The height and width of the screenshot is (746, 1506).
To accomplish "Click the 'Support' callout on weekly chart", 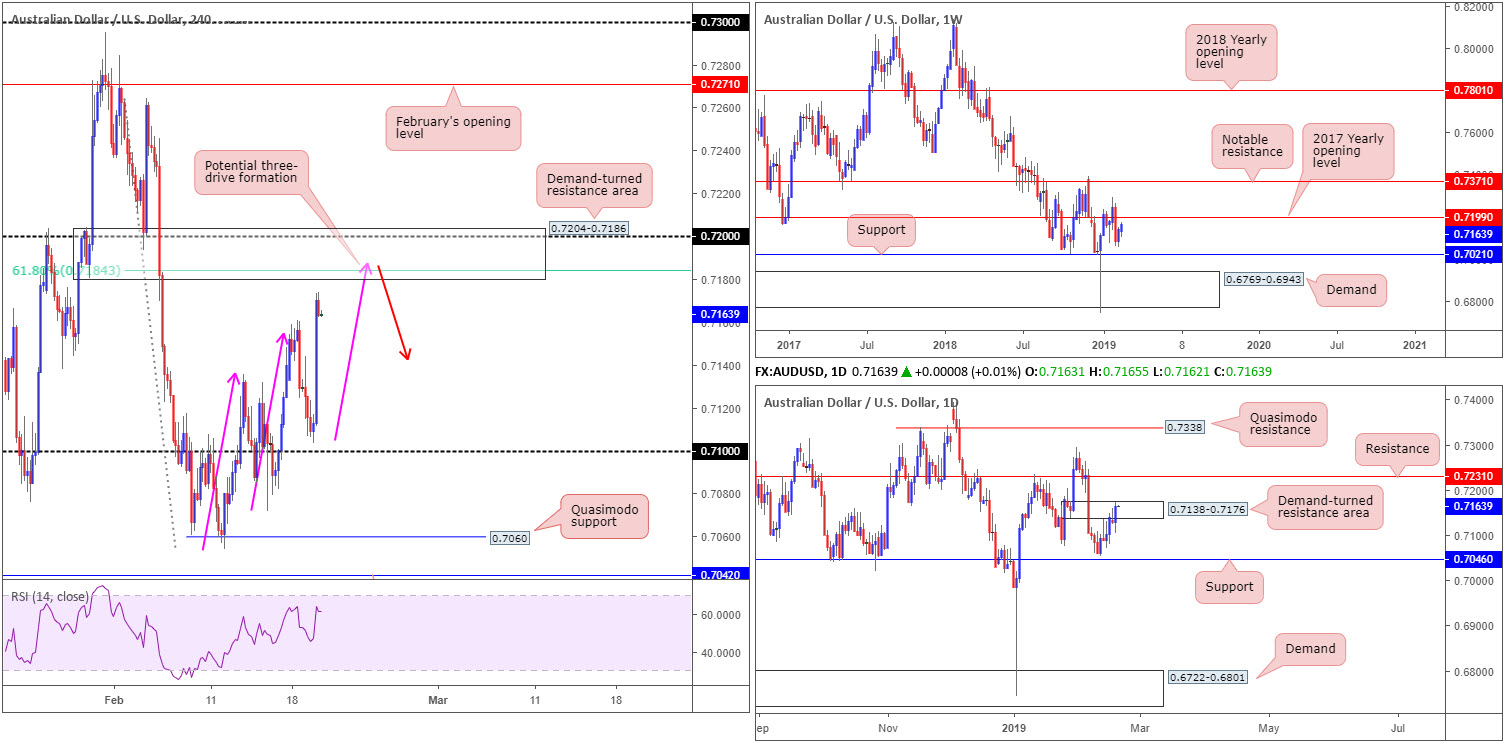I will pyautogui.click(x=881, y=230).
